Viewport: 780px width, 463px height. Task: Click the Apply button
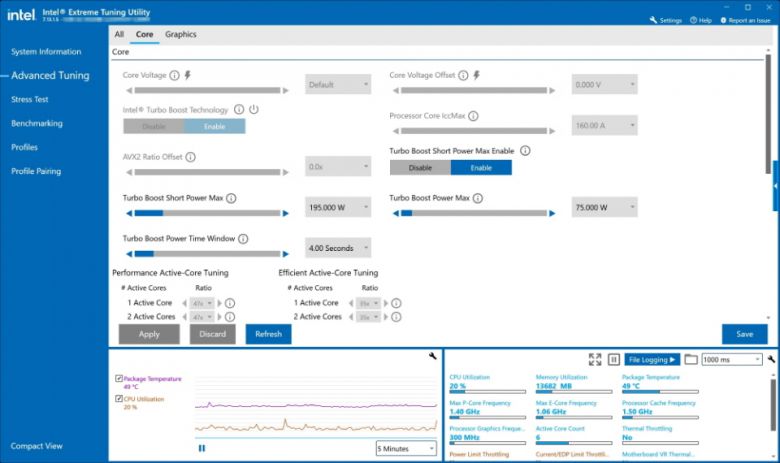(x=149, y=334)
